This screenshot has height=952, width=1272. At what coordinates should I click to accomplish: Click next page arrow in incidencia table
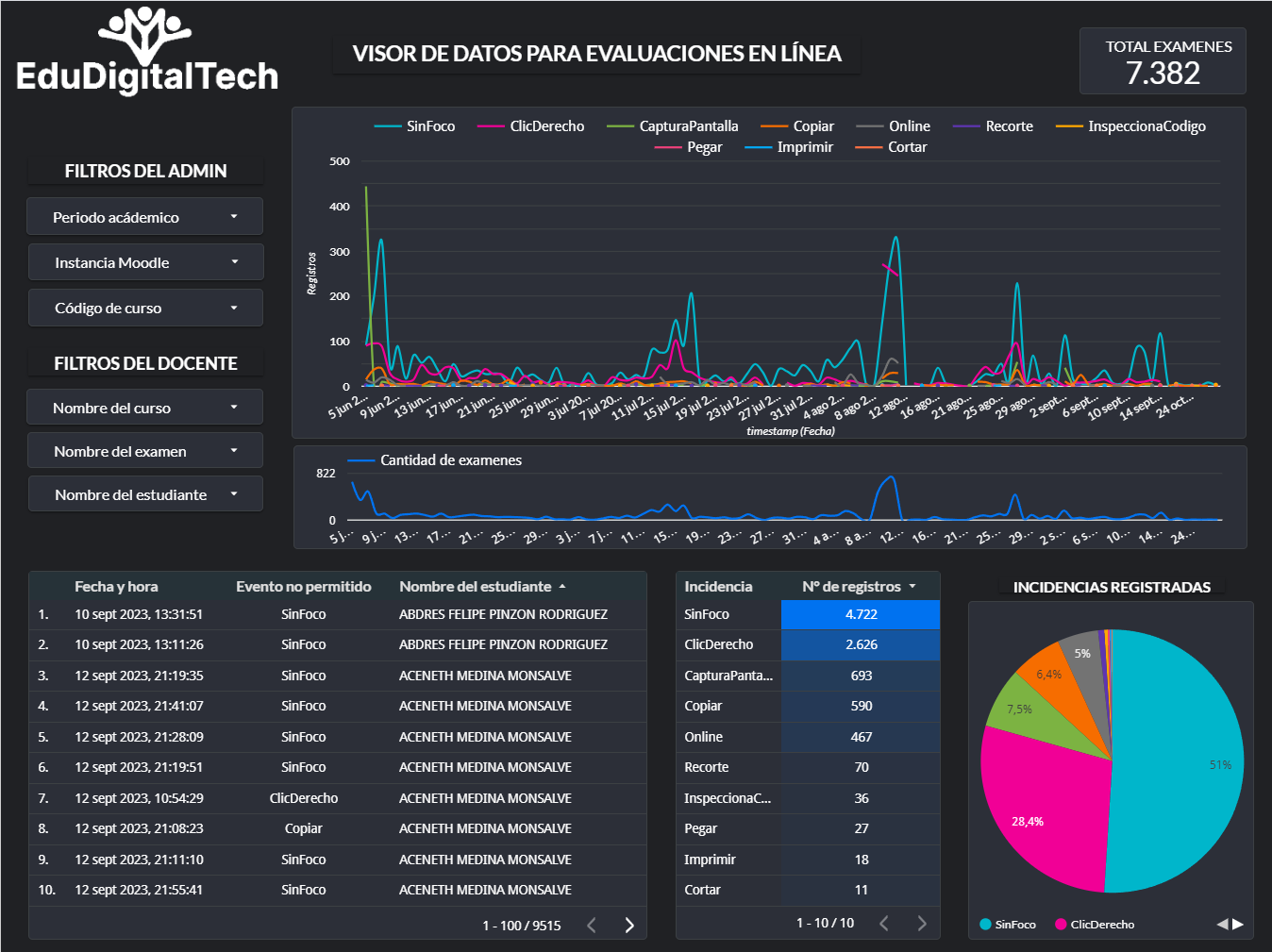click(922, 924)
